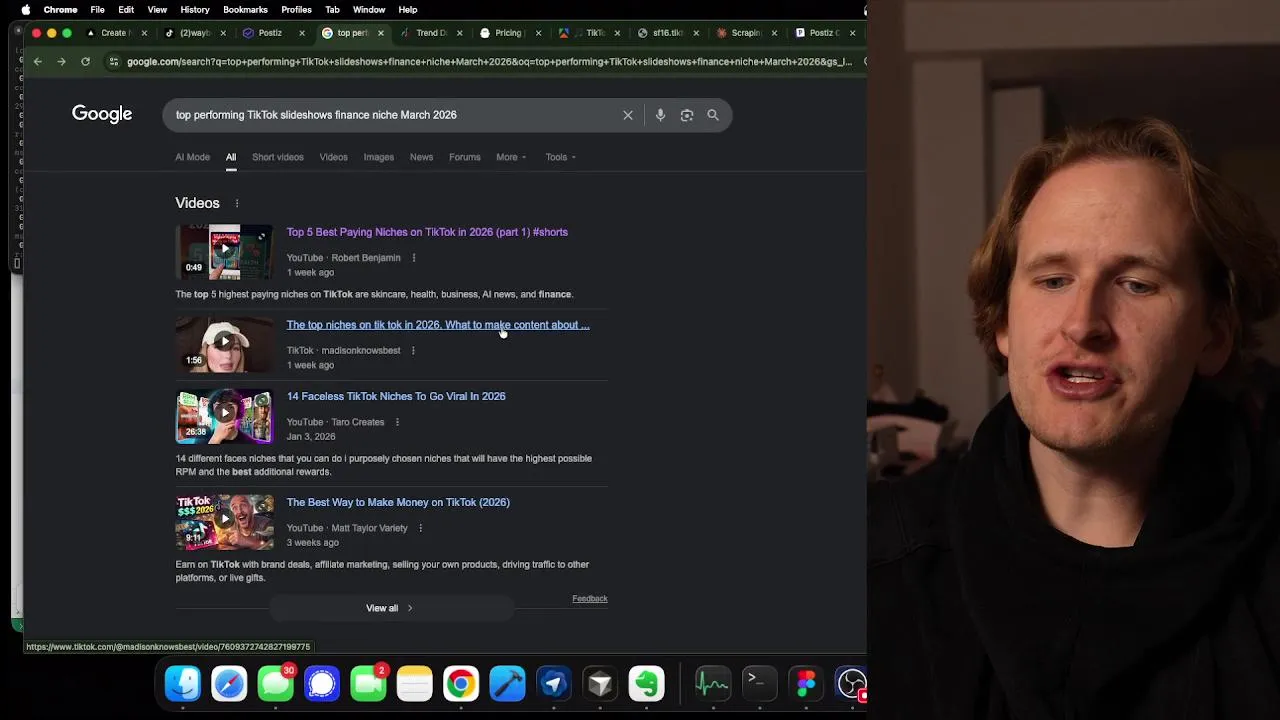Open more options for the Taro Creates result
This screenshot has width=1280, height=720.
pyautogui.click(x=397, y=422)
